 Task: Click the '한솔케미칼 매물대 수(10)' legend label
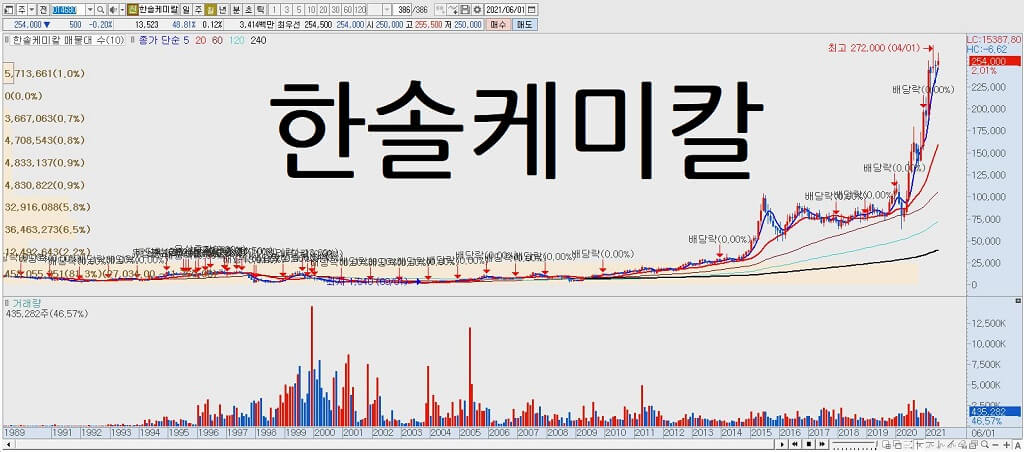point(68,40)
